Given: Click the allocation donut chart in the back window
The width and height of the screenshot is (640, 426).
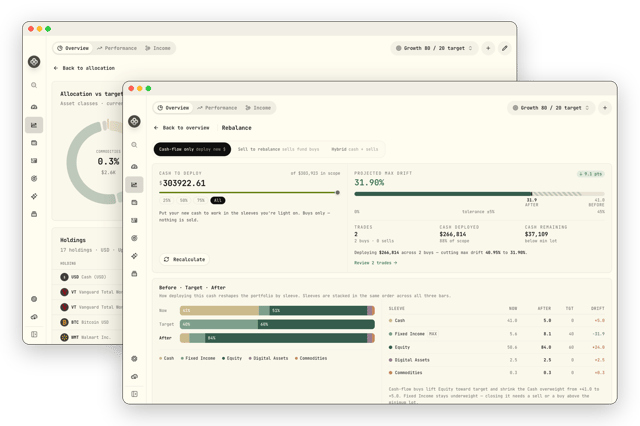Looking at the screenshot, I should pos(95,162).
